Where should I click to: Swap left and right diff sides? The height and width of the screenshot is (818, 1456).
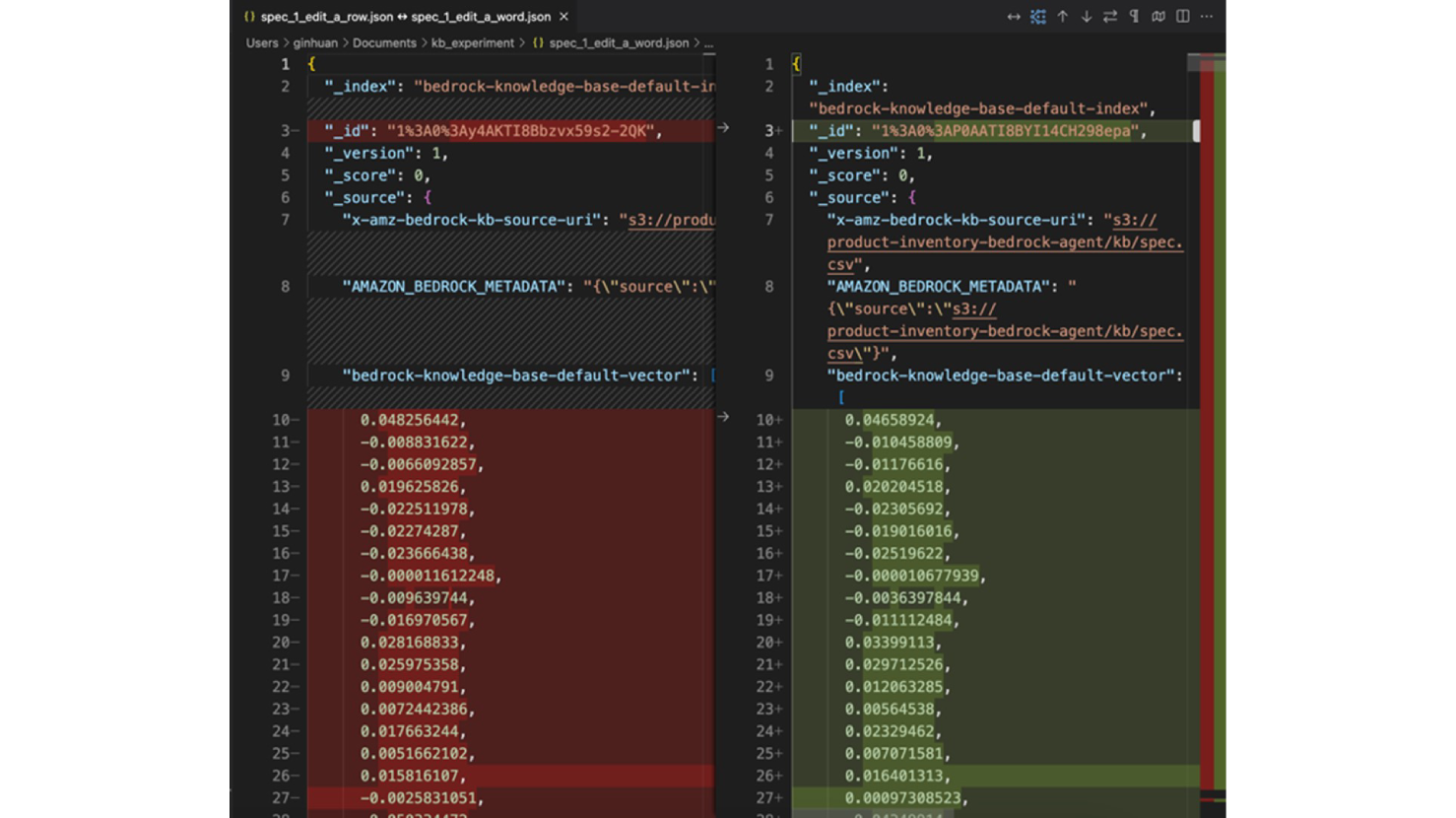(1110, 17)
